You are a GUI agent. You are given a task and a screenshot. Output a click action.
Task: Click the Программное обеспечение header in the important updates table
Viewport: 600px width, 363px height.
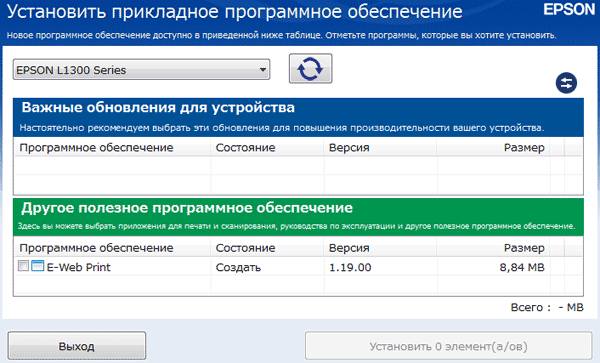[96, 148]
